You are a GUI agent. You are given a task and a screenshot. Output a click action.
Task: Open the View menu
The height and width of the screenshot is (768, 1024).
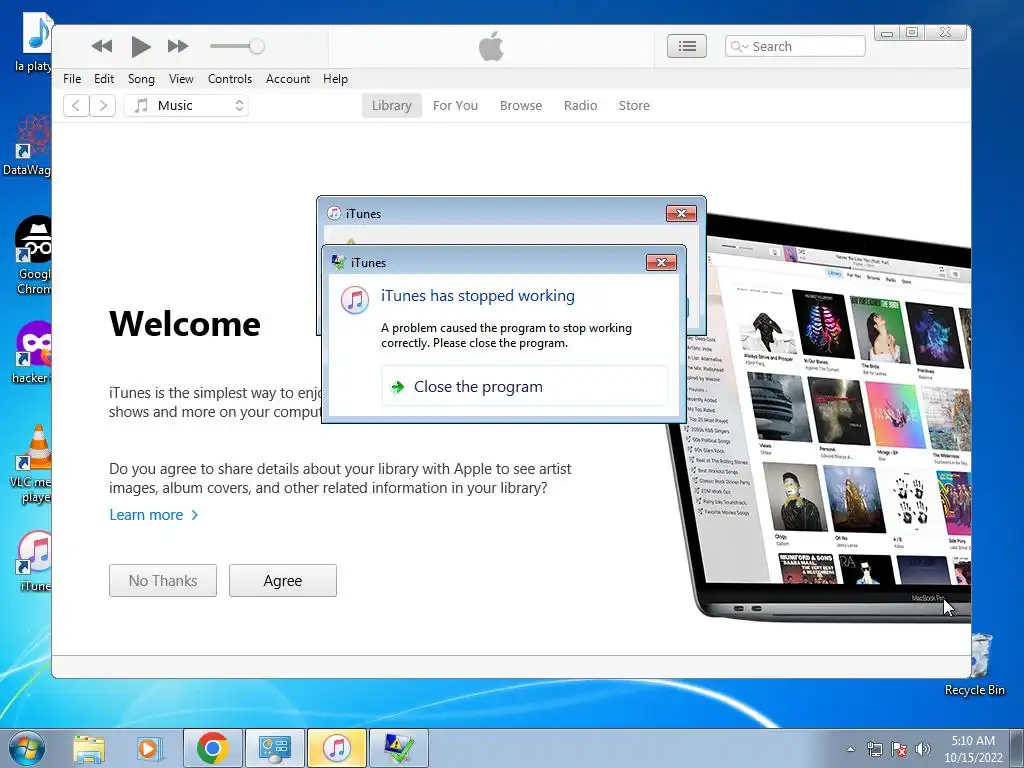181,79
